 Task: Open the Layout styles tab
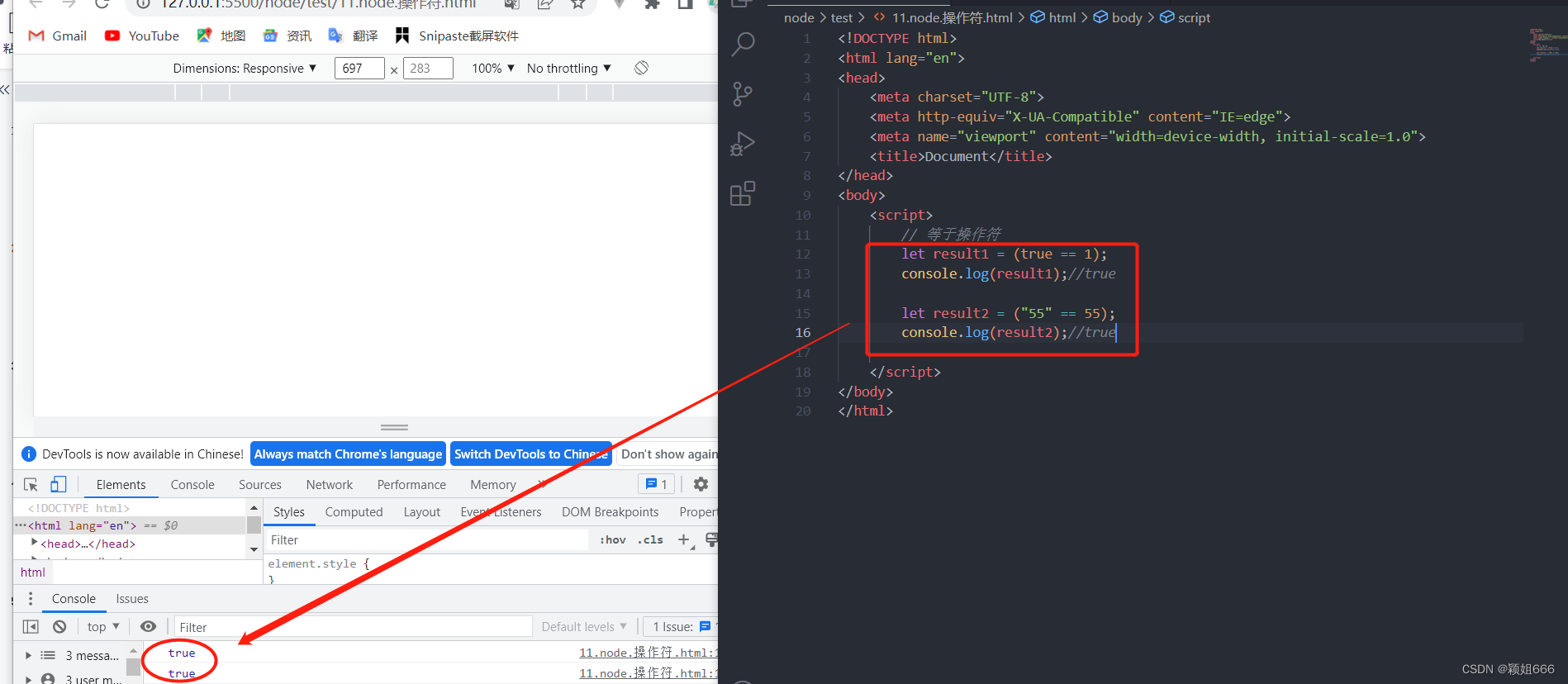pyautogui.click(x=421, y=512)
